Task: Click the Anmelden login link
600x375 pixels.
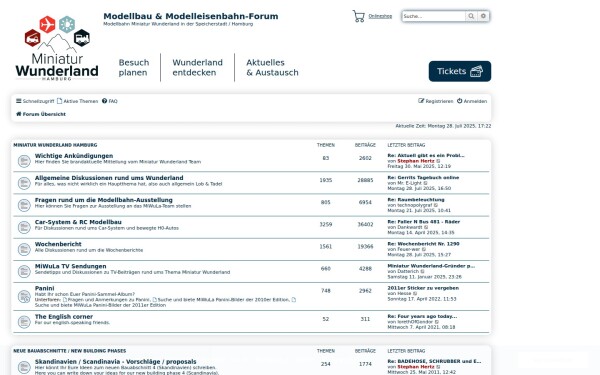Action: [x=472, y=101]
